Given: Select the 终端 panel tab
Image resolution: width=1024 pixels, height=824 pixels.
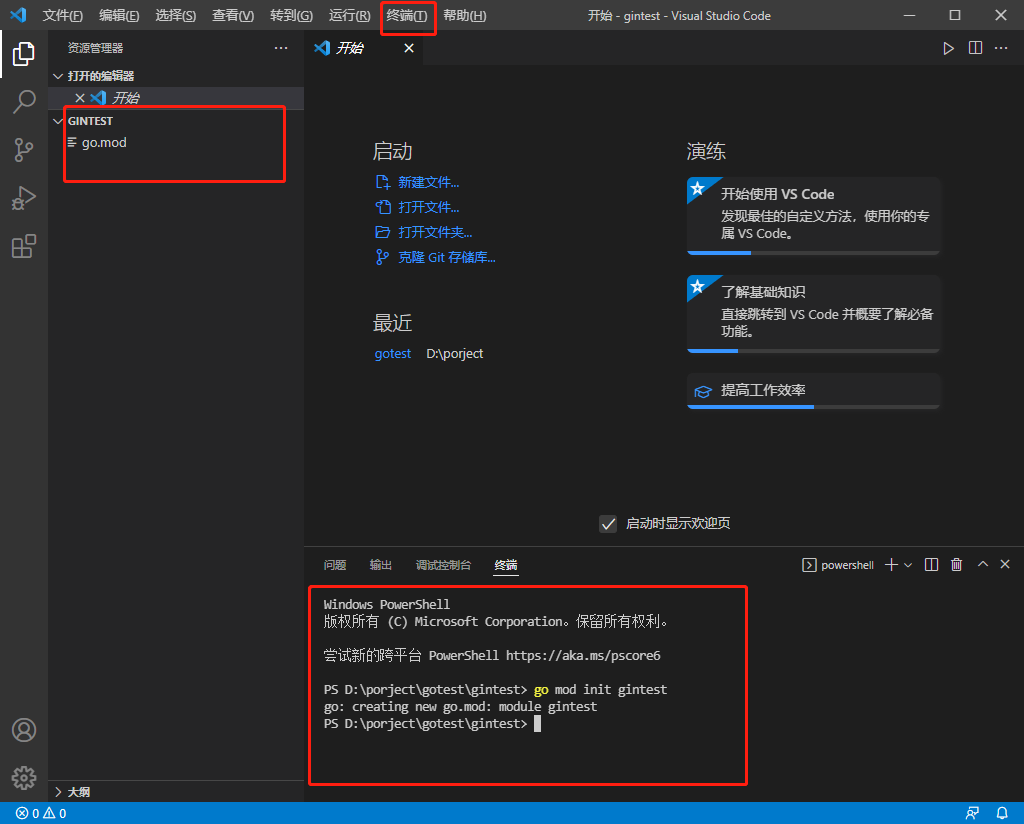Looking at the screenshot, I should (x=505, y=565).
